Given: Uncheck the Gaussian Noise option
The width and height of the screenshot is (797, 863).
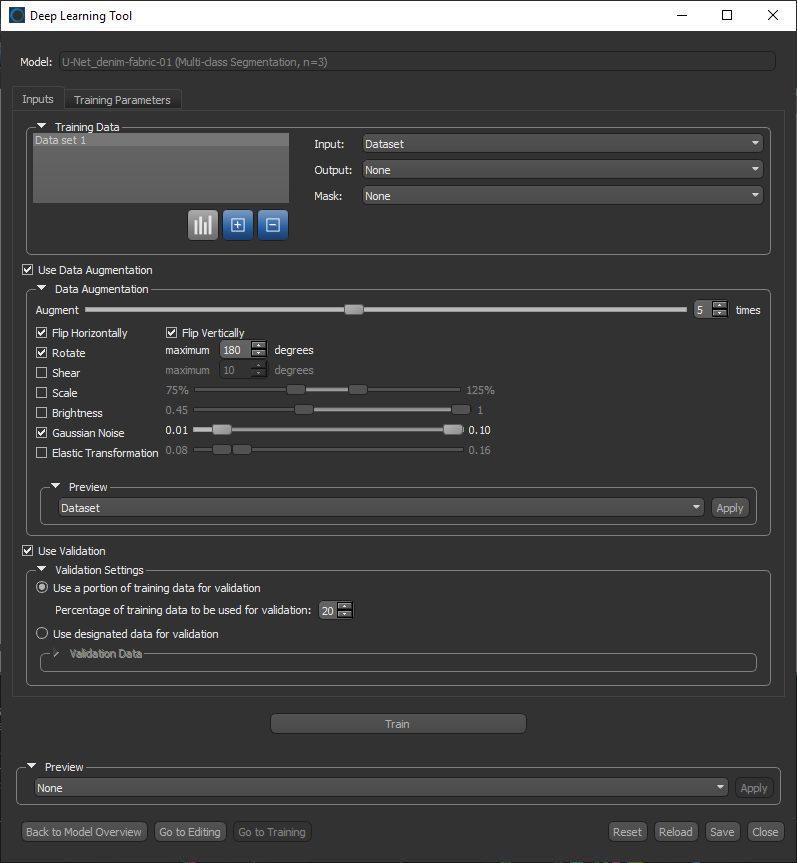Looking at the screenshot, I should click(42, 433).
